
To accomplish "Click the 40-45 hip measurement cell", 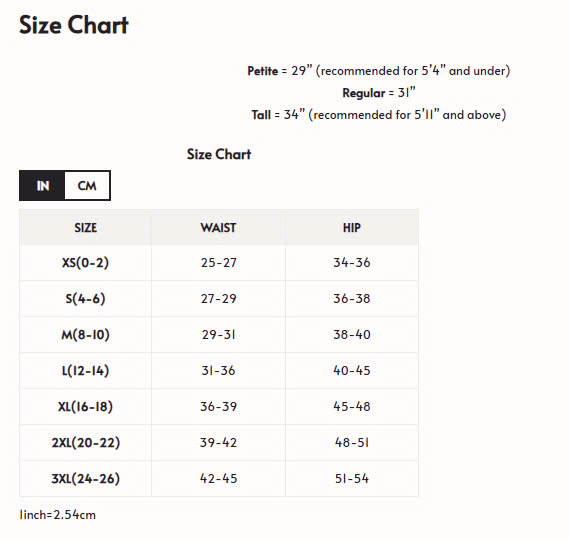I will (x=352, y=370).
